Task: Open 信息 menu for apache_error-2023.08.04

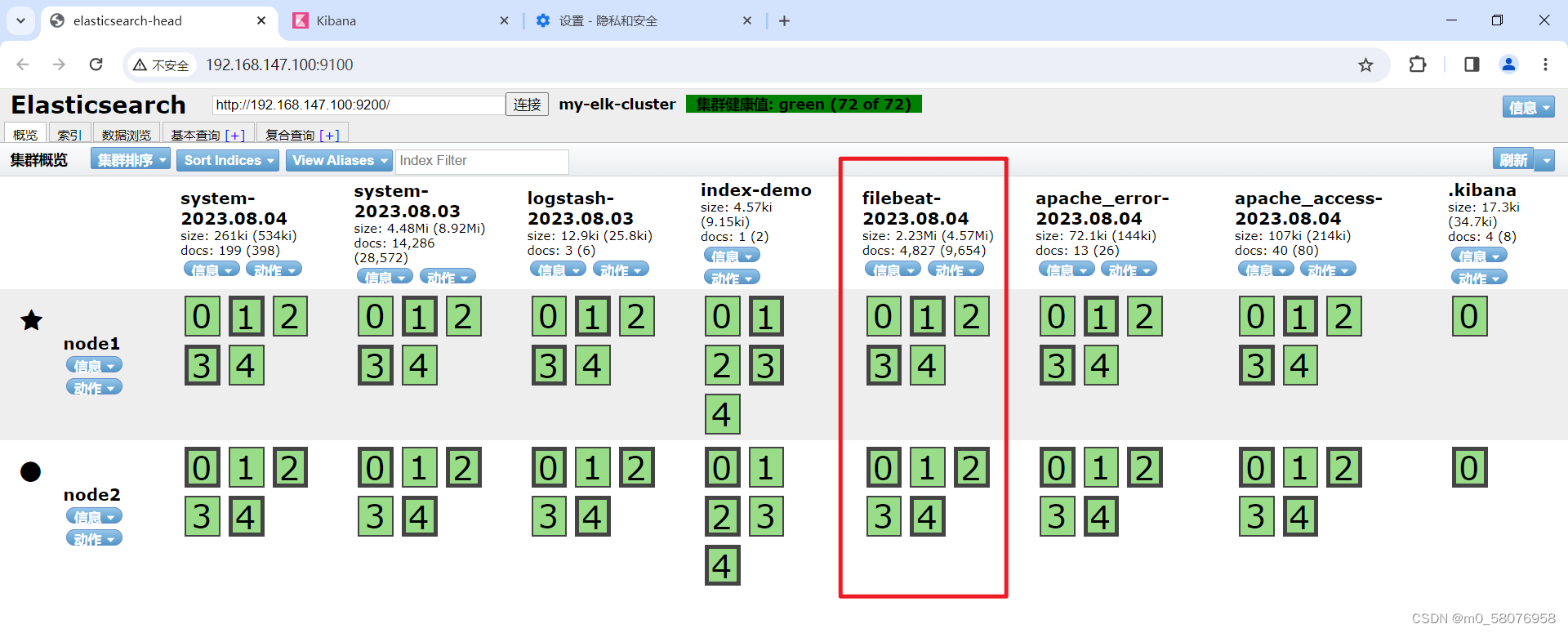Action: 1067,269
